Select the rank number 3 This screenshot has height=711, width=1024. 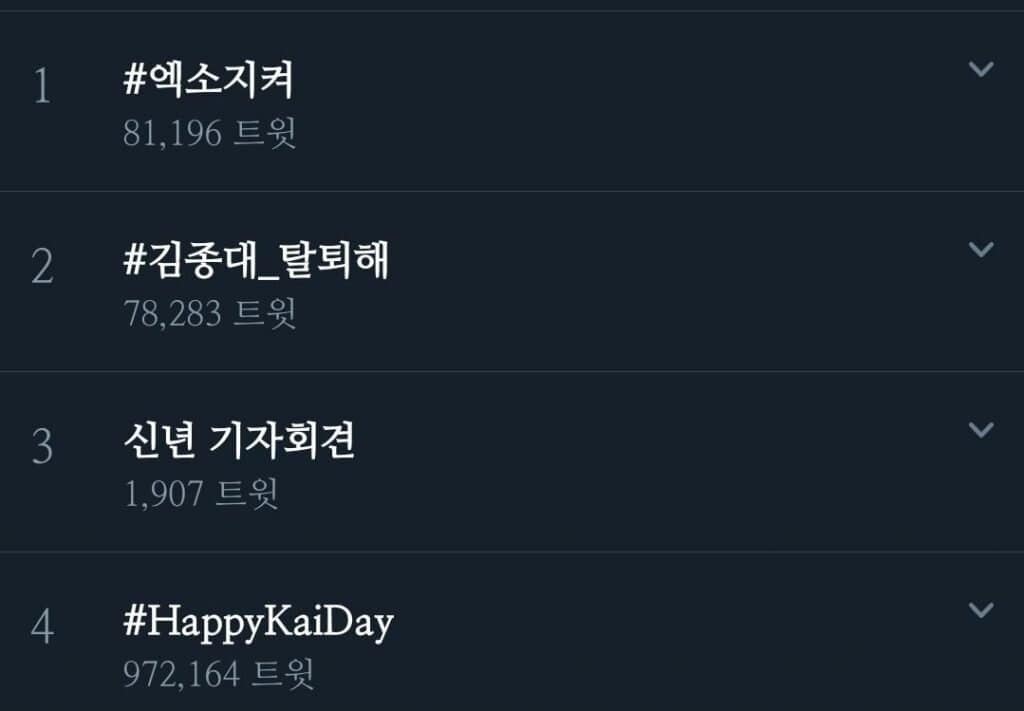pos(41,448)
